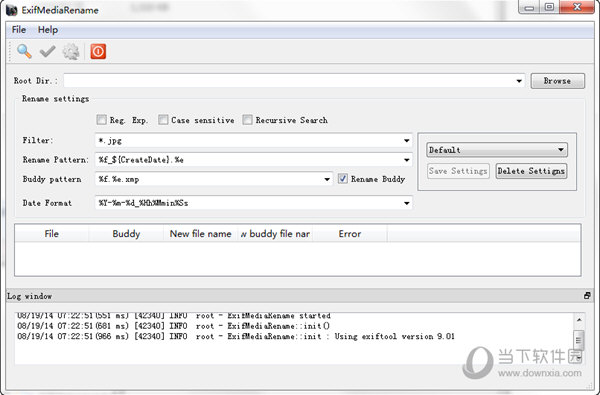
Task: Click the log window scrollbar thumb
Action: click(x=579, y=340)
